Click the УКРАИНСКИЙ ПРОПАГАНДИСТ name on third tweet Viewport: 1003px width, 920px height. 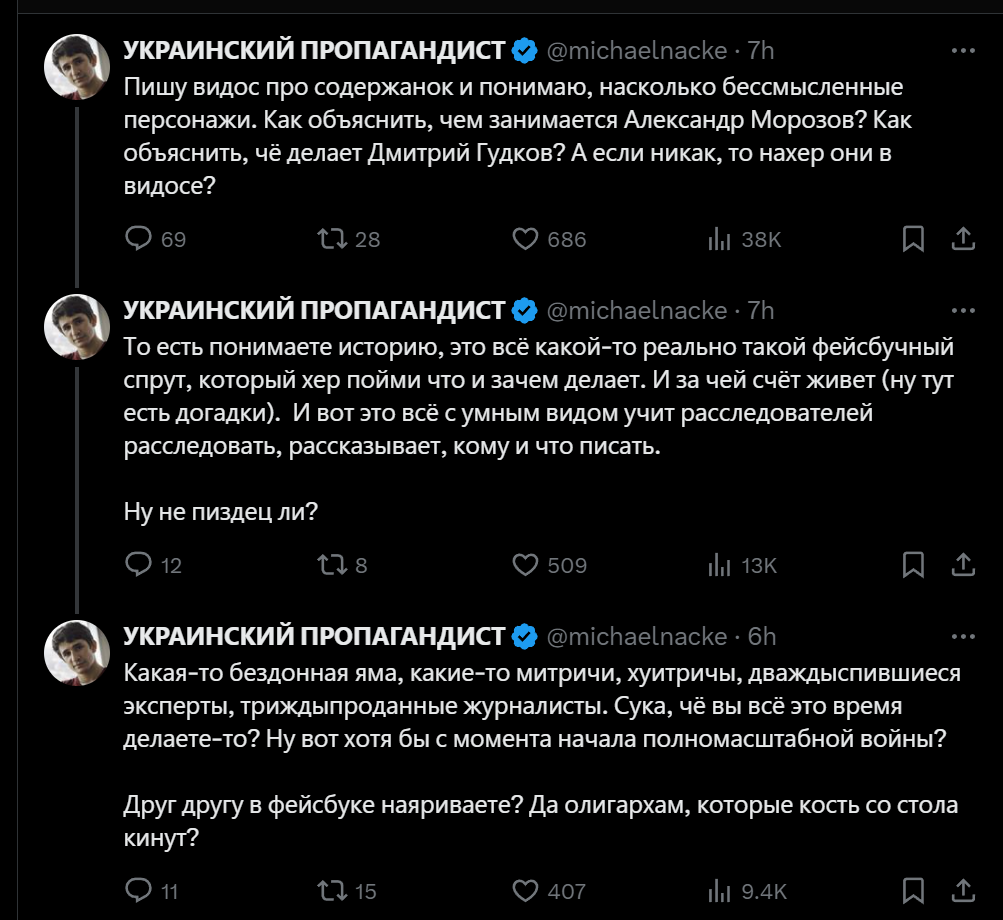[x=314, y=636]
